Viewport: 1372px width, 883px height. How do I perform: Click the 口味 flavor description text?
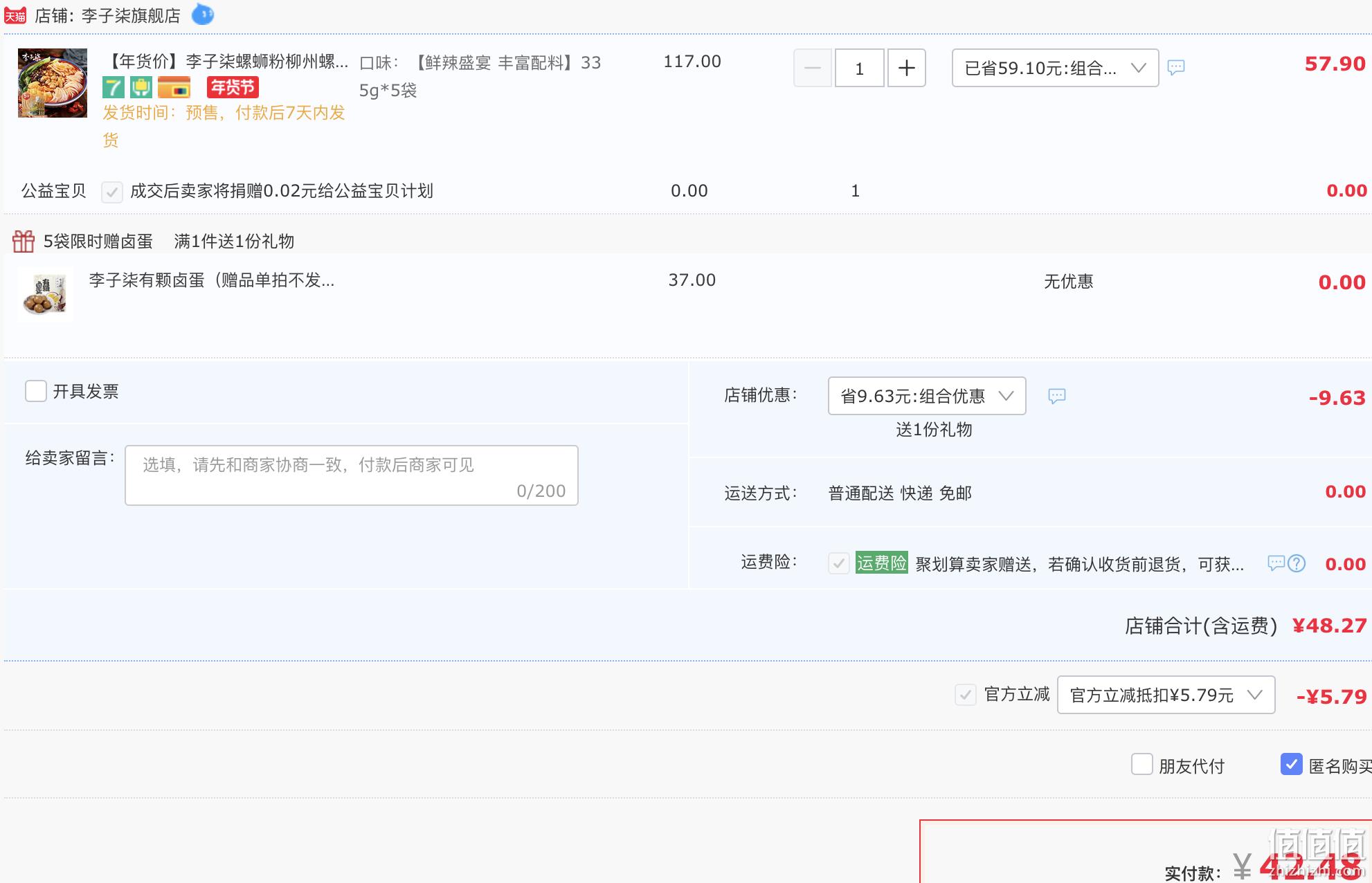[480, 76]
